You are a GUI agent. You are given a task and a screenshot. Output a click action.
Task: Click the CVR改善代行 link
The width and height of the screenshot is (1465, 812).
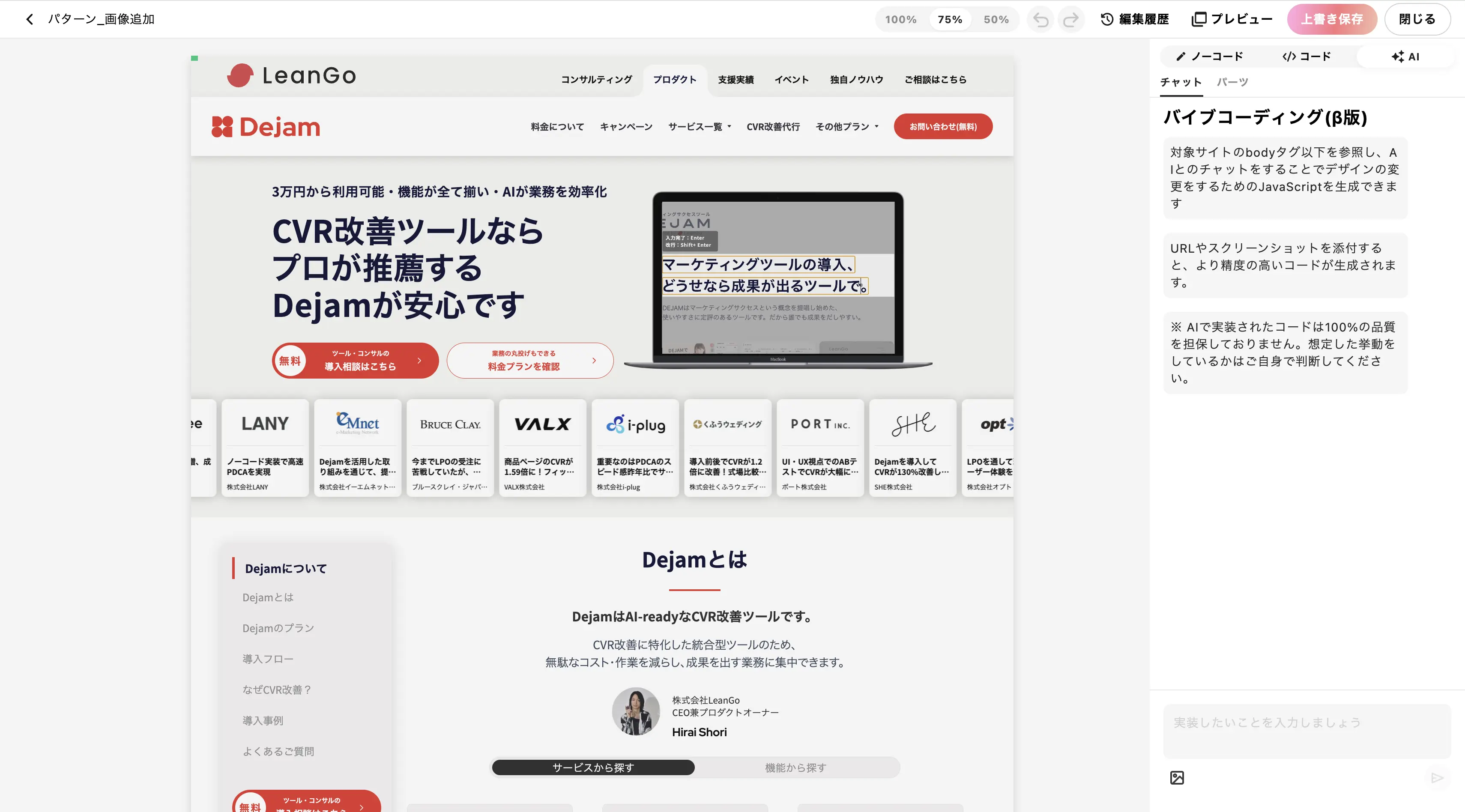pos(773,126)
